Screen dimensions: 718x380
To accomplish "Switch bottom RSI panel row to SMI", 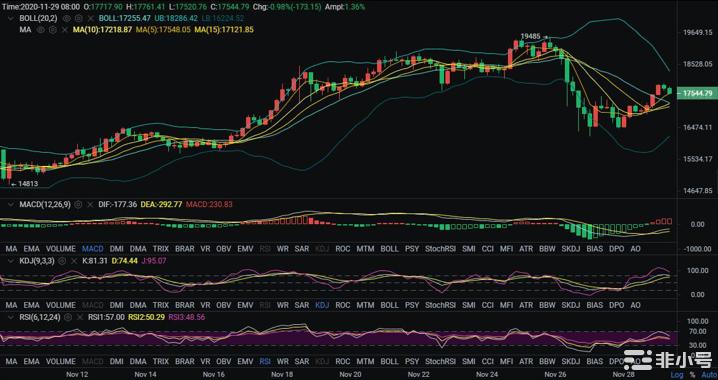I will point(468,361).
